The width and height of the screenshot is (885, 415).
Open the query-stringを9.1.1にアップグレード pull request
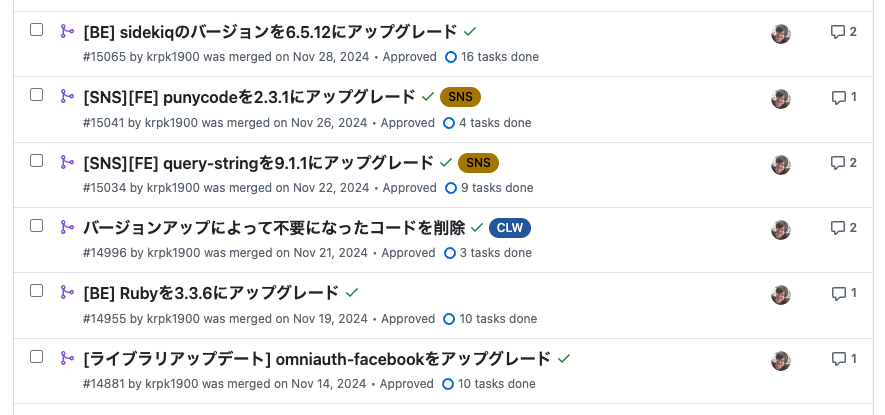coord(258,163)
